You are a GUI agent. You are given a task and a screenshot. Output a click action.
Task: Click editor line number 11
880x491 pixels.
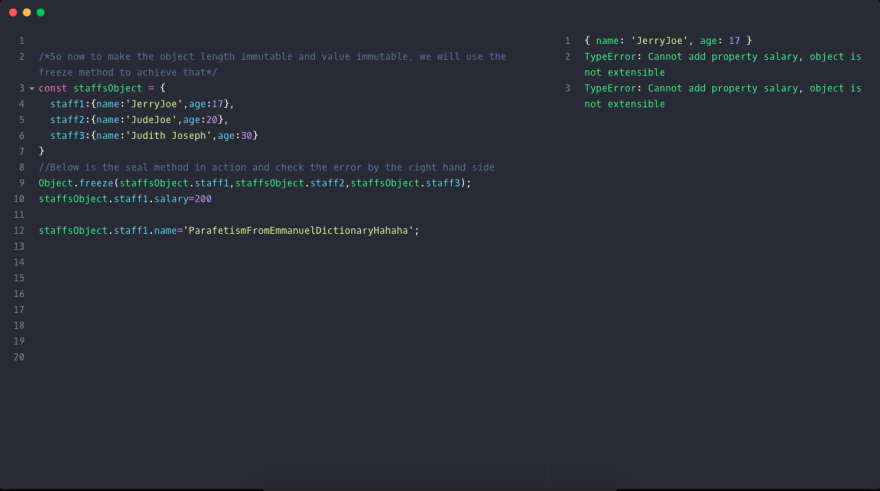point(19,215)
